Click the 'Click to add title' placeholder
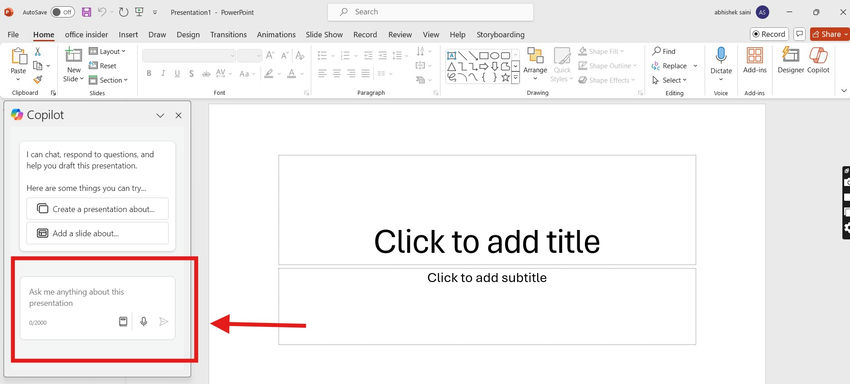The height and width of the screenshot is (384, 850). click(x=487, y=210)
